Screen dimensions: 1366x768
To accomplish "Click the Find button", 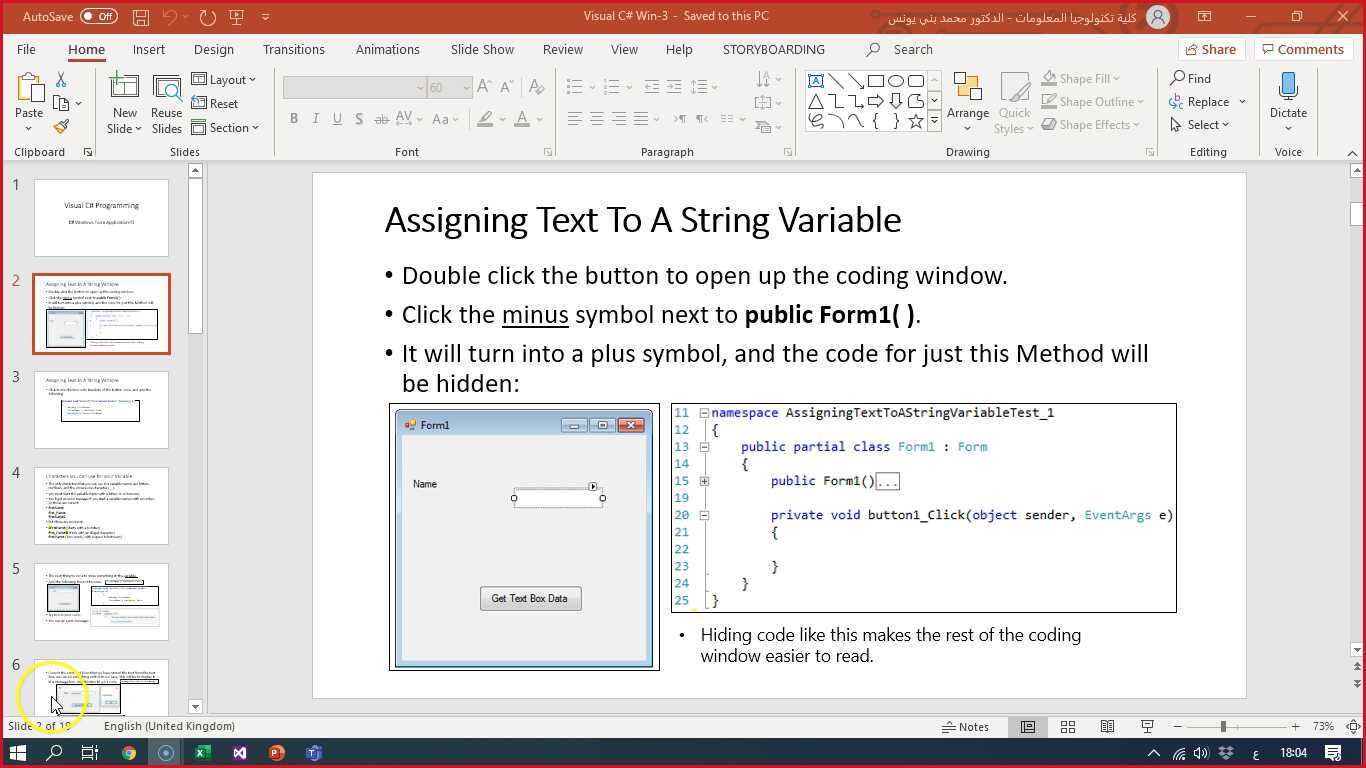I will point(1190,79).
